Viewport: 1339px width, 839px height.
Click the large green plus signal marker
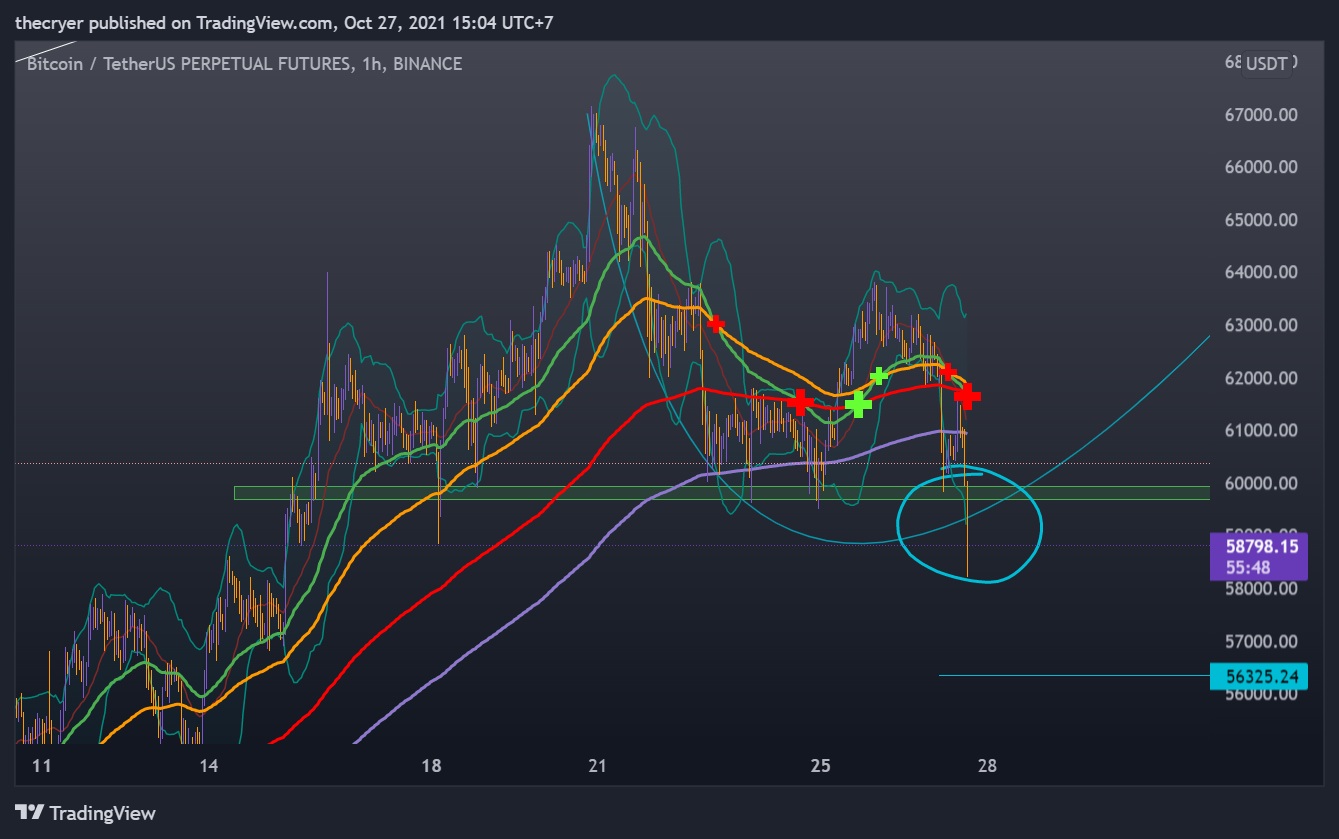pyautogui.click(x=858, y=405)
